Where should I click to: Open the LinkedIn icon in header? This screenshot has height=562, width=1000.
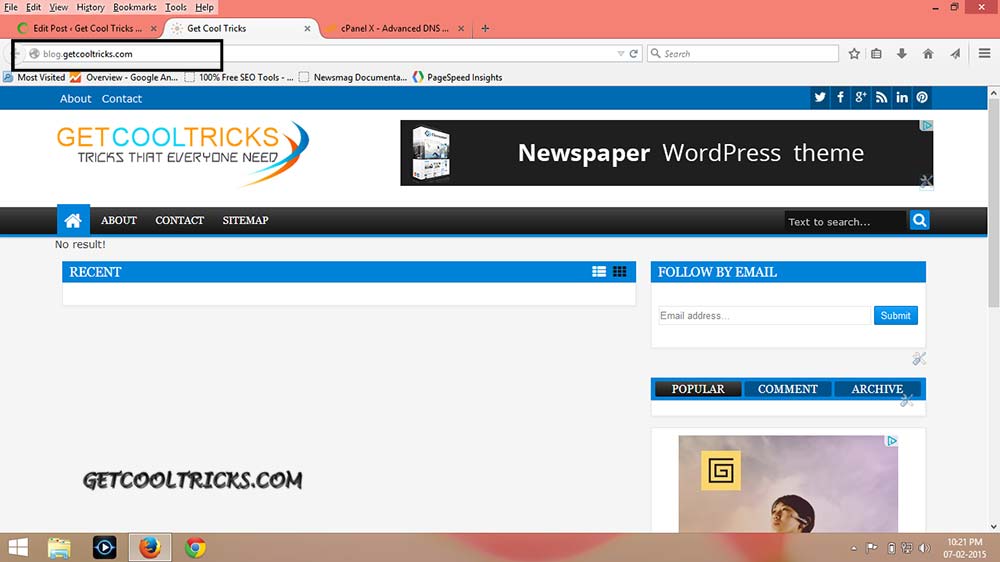coord(902,98)
